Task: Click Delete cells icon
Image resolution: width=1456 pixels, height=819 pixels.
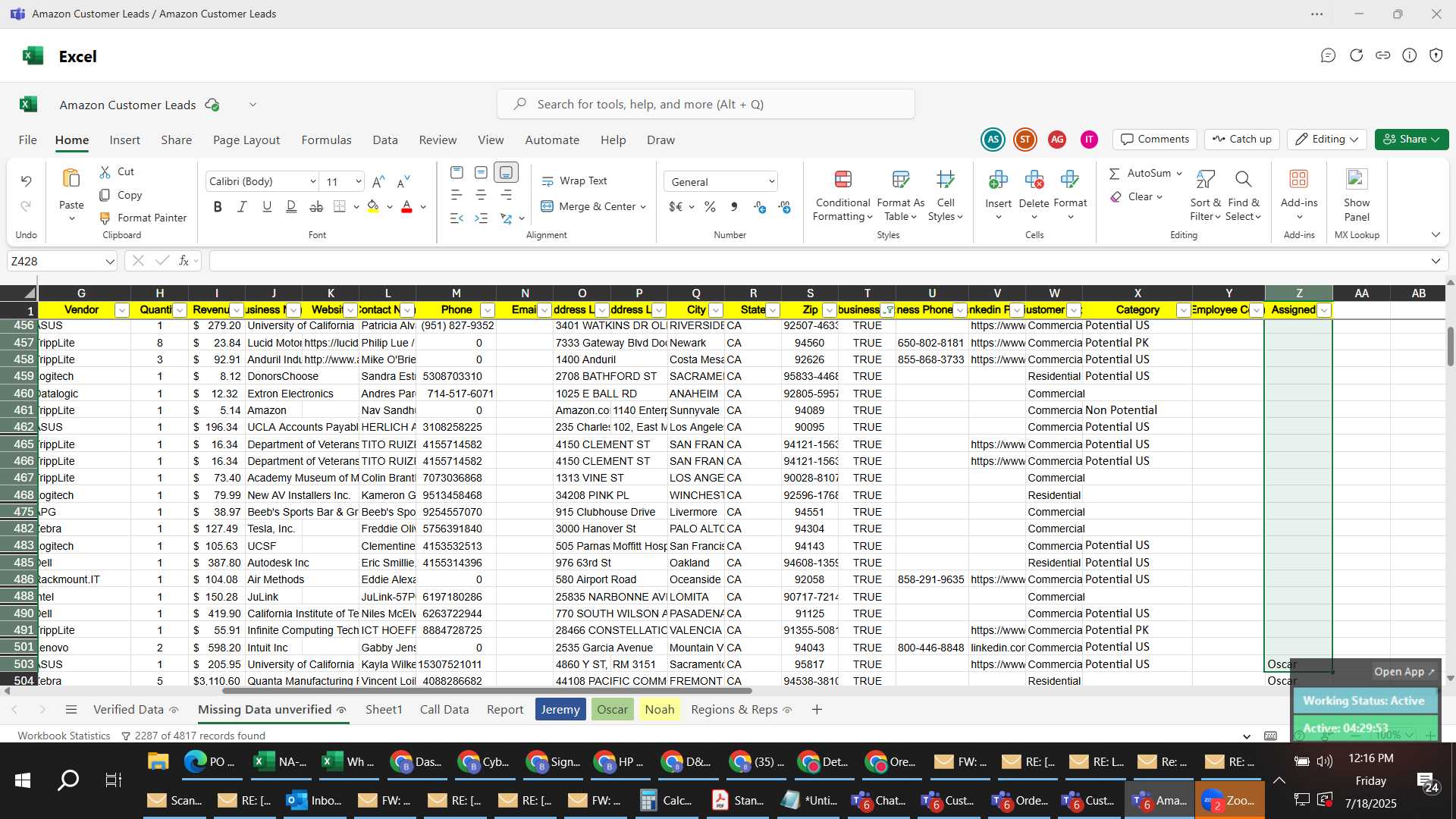Action: 1034,180
